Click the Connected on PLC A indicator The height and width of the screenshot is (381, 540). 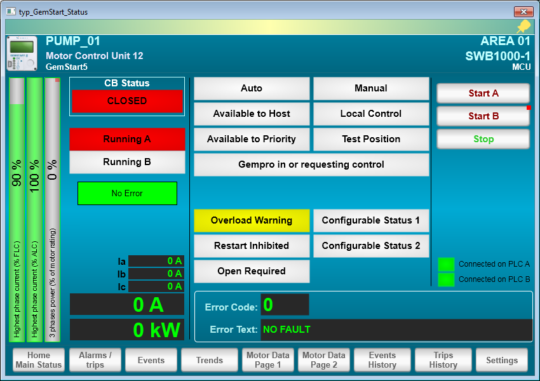446,264
